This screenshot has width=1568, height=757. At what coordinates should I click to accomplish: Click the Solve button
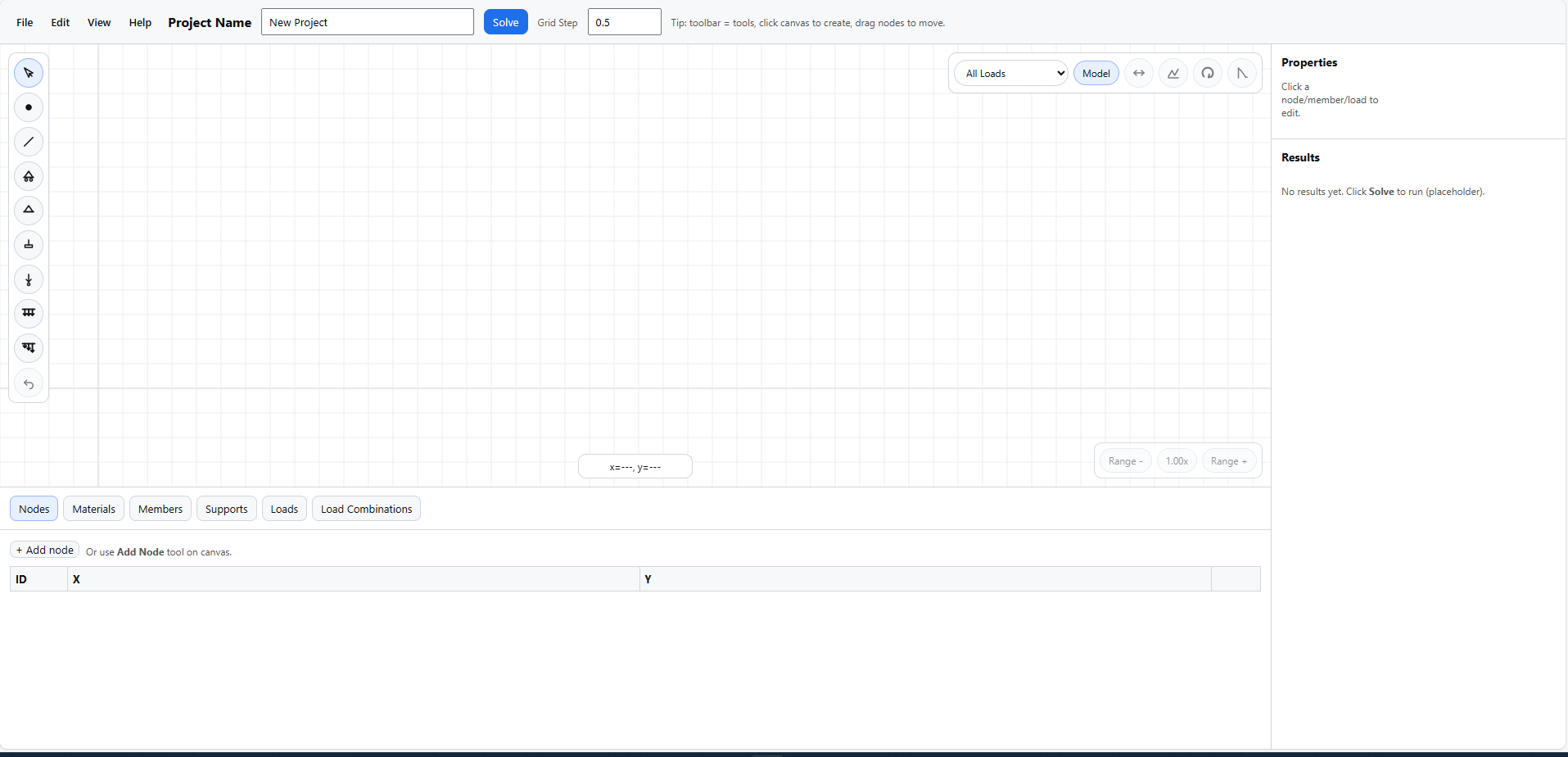click(505, 21)
